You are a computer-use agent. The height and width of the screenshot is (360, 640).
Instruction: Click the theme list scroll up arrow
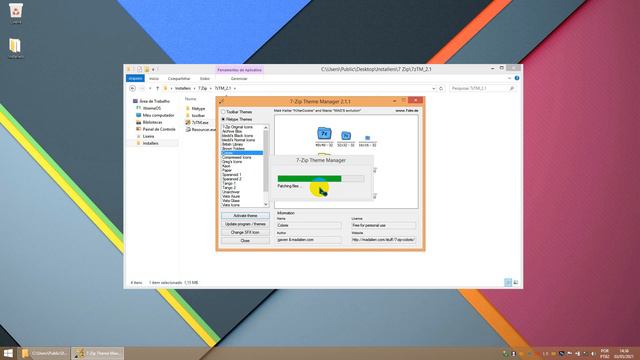[x=266, y=127]
